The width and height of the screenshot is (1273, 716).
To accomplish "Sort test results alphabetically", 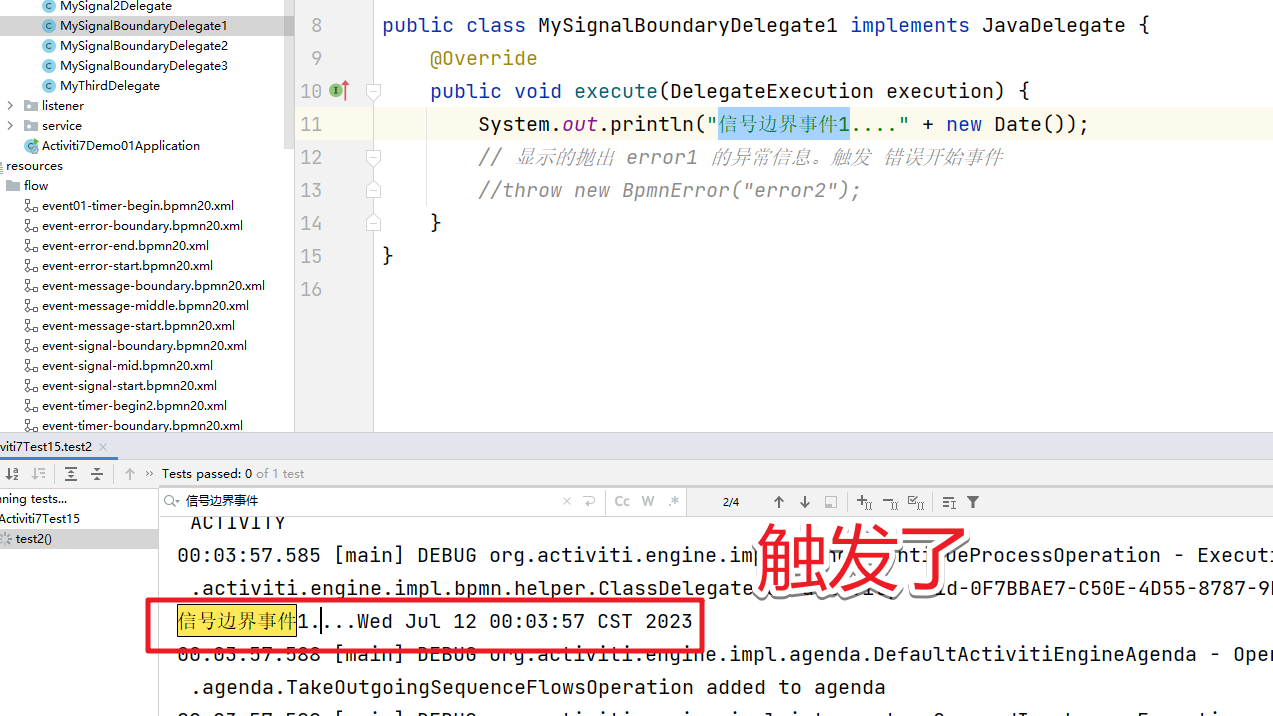I will (12, 474).
